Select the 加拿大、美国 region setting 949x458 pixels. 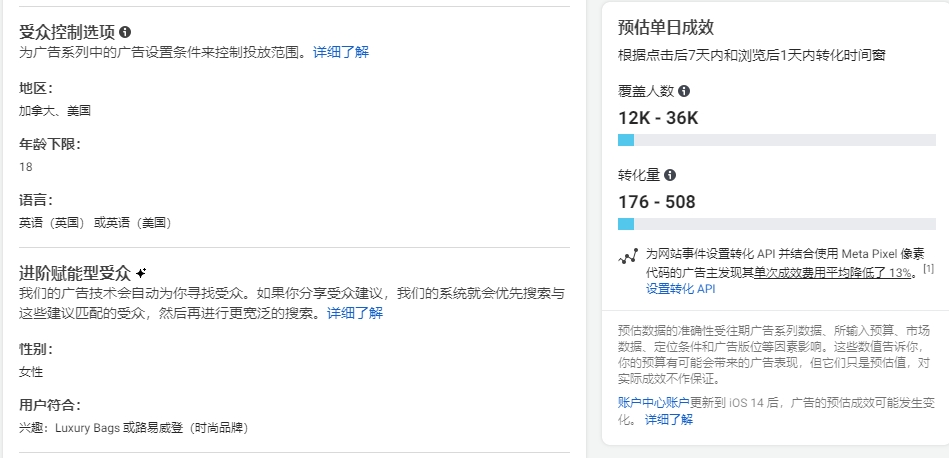(55, 111)
